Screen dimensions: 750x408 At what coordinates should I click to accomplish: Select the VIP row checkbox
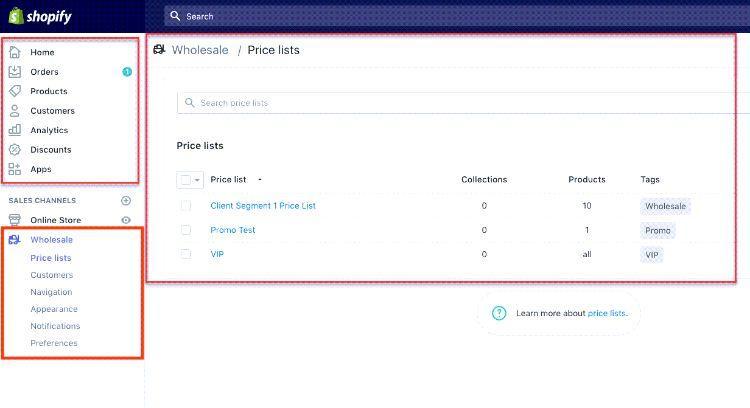186,254
